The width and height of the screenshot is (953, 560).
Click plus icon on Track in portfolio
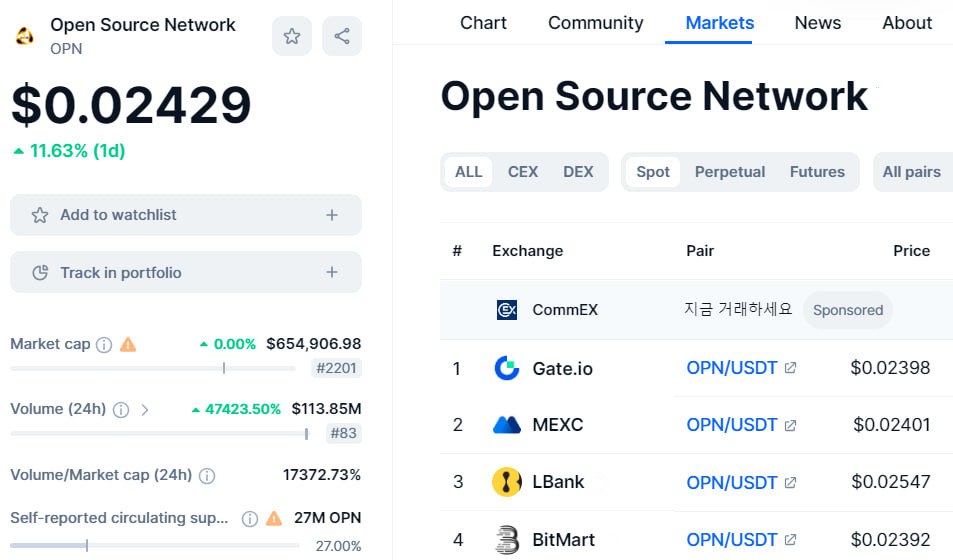tap(332, 272)
